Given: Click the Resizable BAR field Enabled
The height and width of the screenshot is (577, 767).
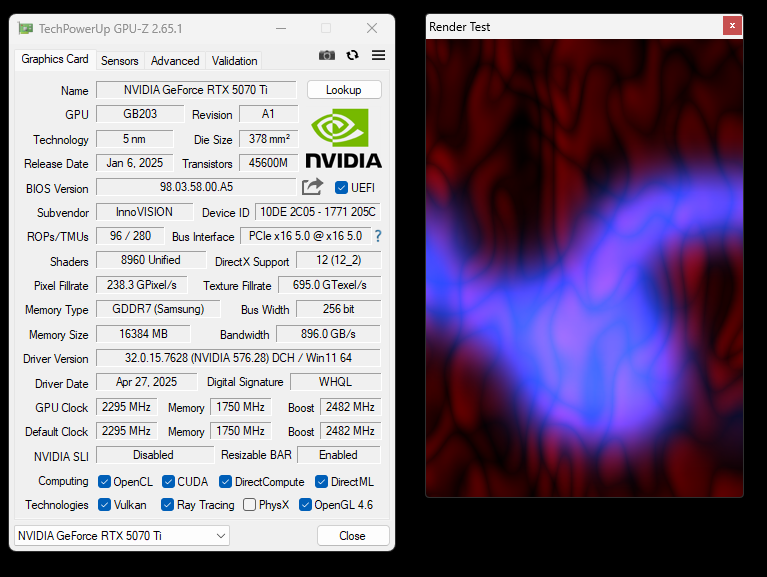Looking at the screenshot, I should [338, 455].
